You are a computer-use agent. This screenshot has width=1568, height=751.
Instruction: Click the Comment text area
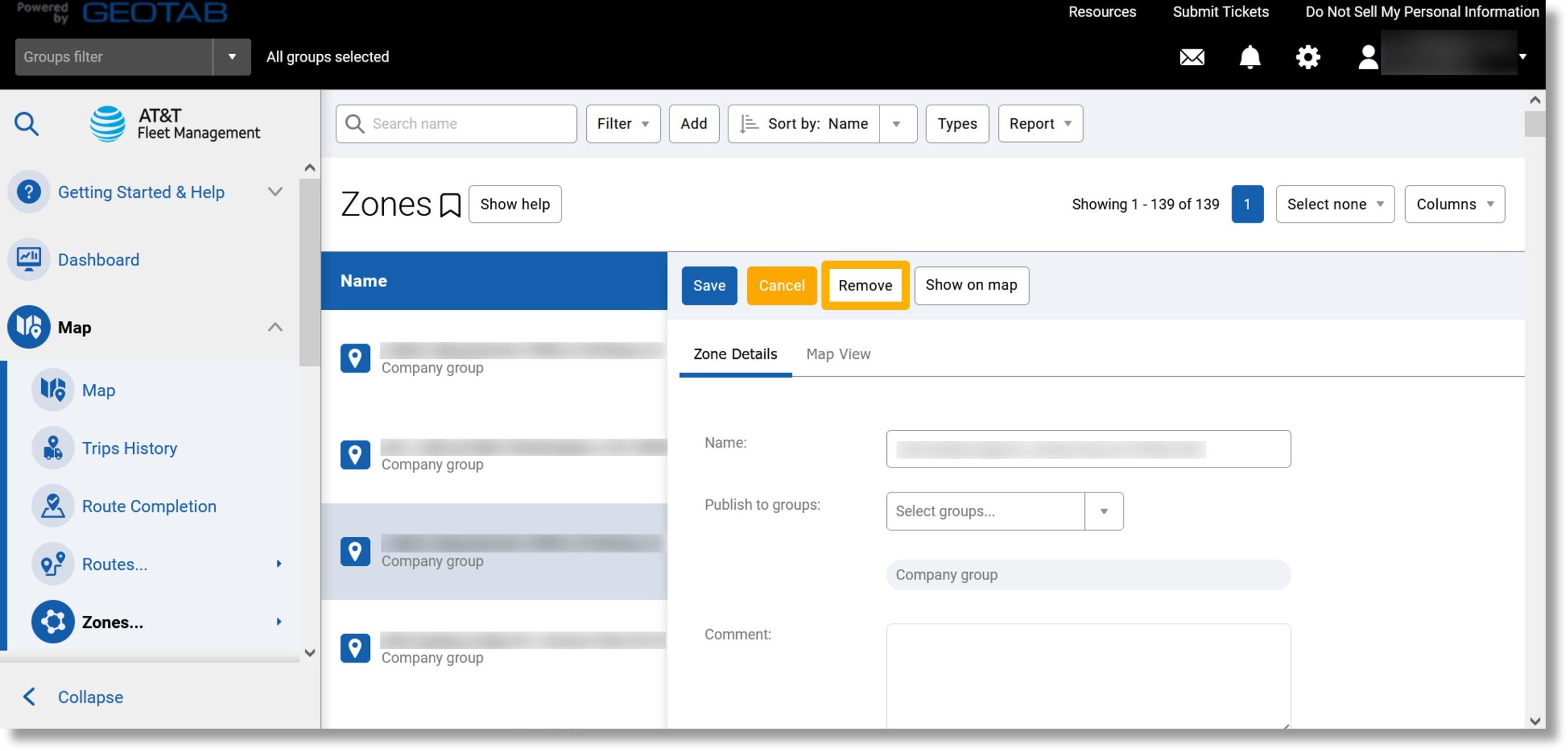pyautogui.click(x=1088, y=676)
